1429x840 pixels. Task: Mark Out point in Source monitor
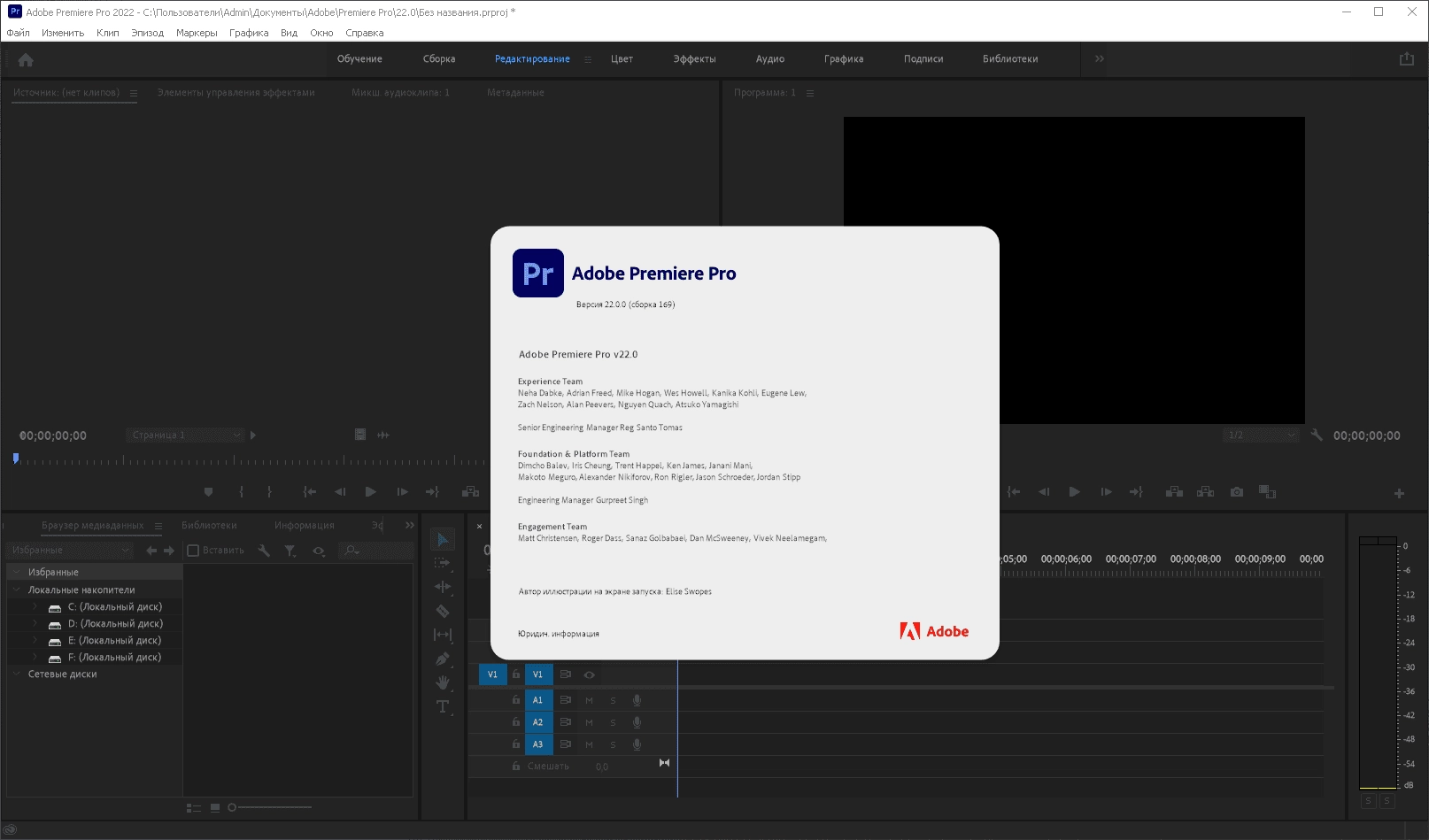[269, 492]
